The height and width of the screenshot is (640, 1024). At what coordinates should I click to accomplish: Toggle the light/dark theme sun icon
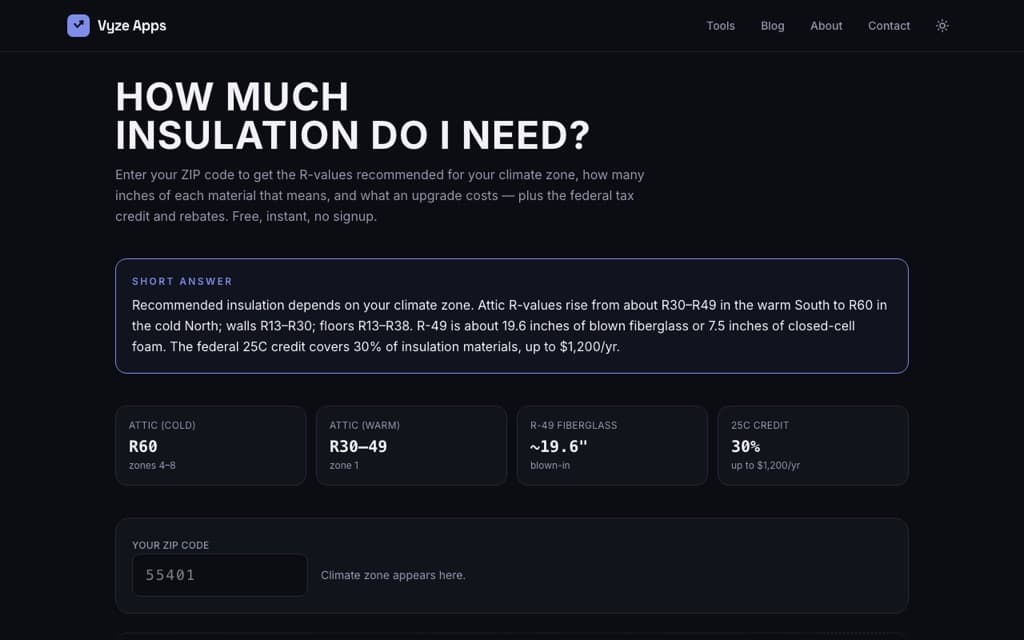[942, 25]
